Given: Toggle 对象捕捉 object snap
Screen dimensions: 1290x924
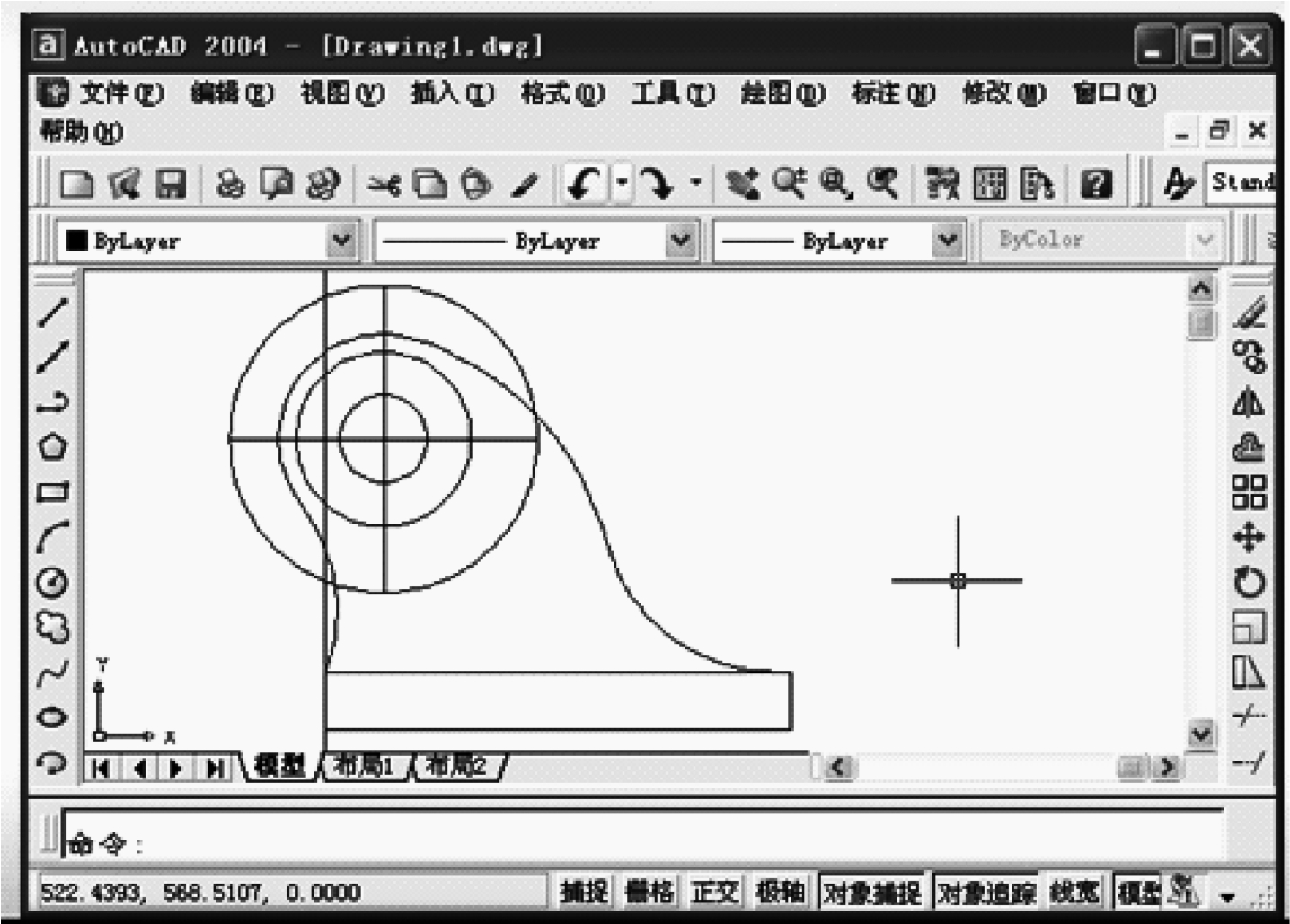Looking at the screenshot, I should coord(871,892).
